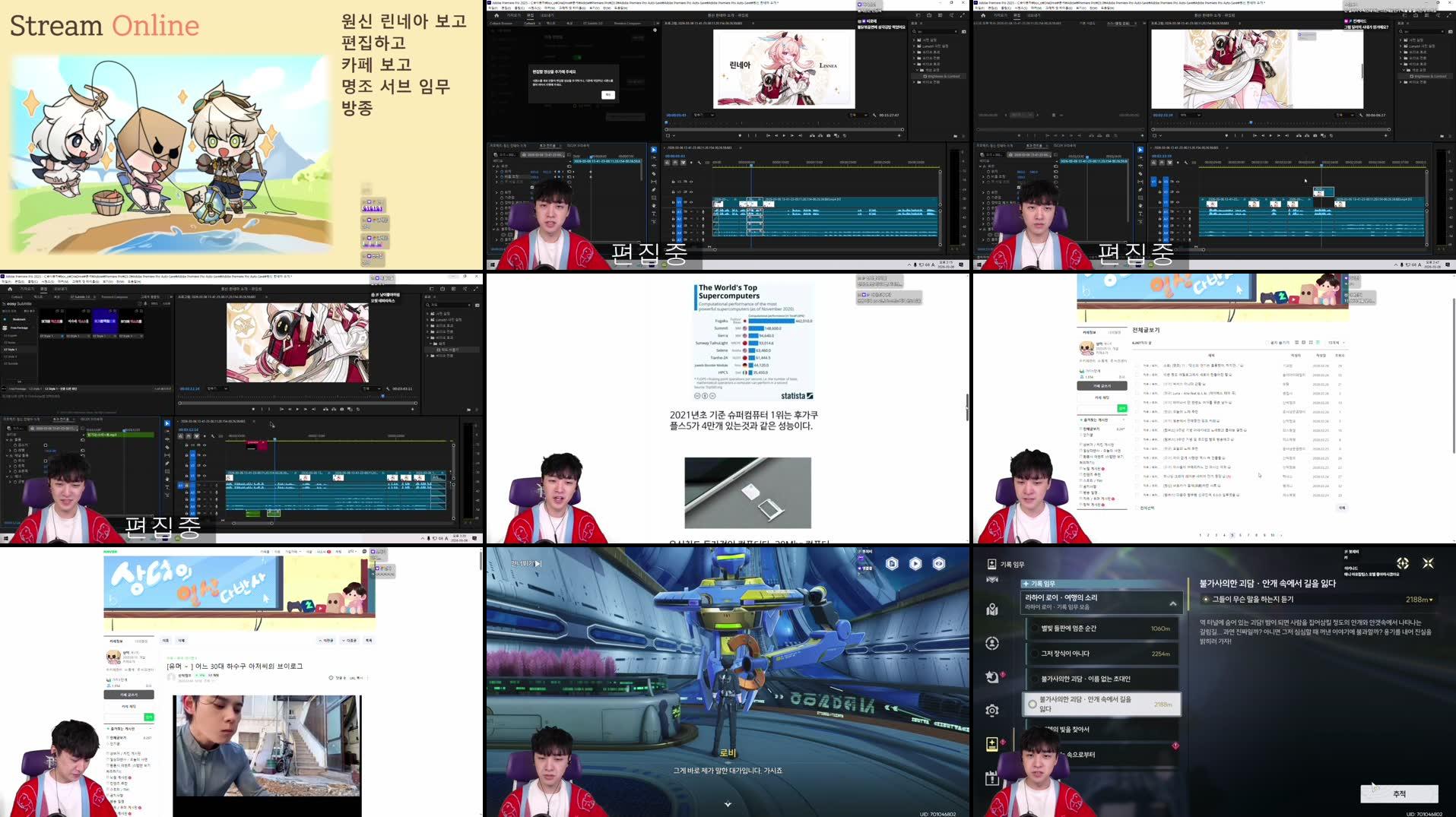Image resolution: width=1456 pixels, height=817 pixels.
Task: Open the map icon in the game sidebar
Action: [991, 609]
